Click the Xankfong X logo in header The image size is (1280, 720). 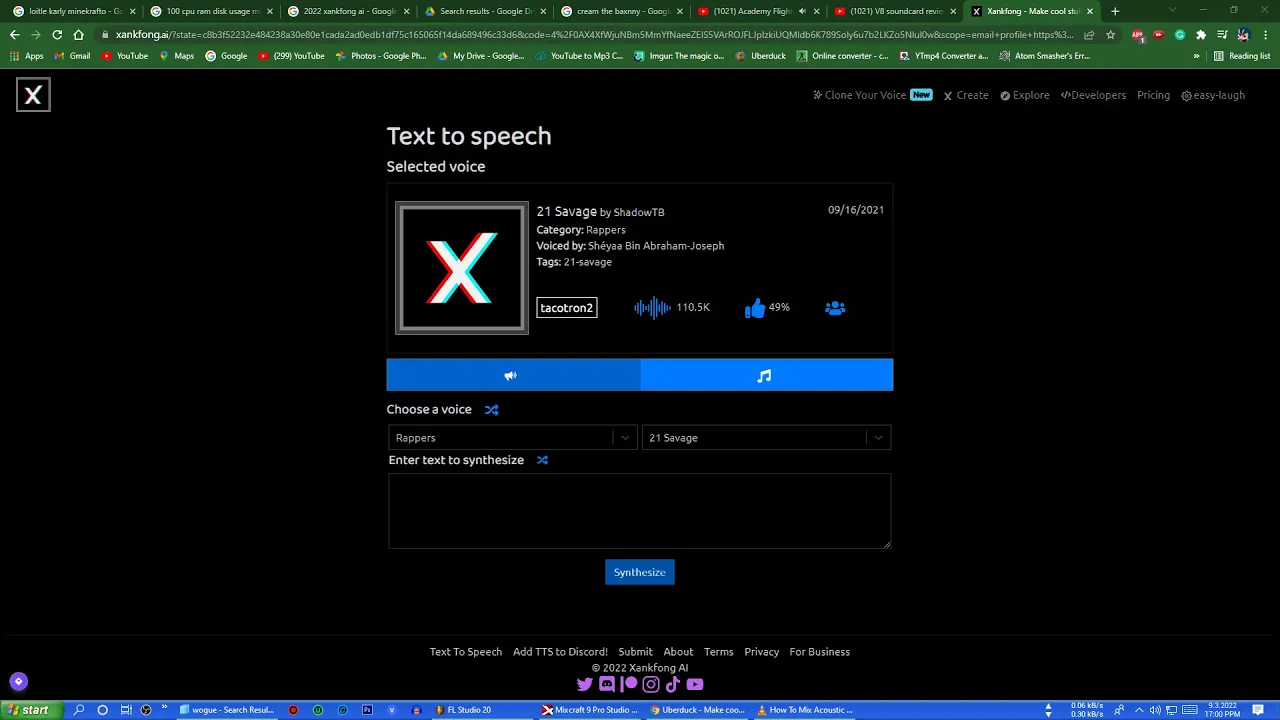click(x=33, y=95)
